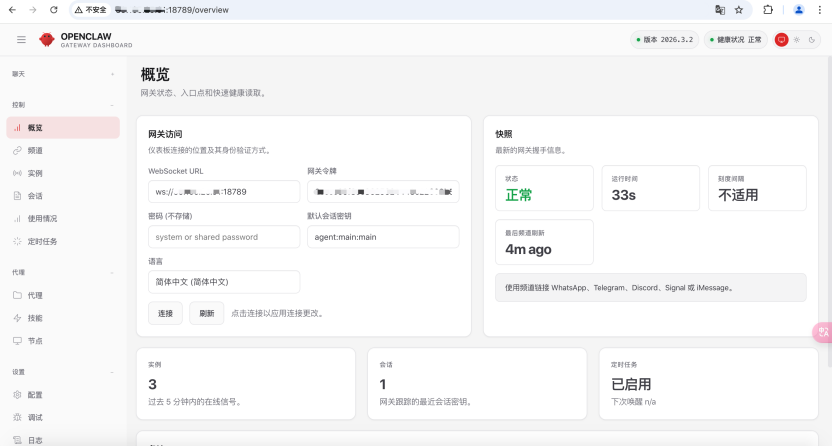This screenshot has height=446, width=832.
Task: Open the browser extensions puzzle icon
Action: (x=768, y=10)
